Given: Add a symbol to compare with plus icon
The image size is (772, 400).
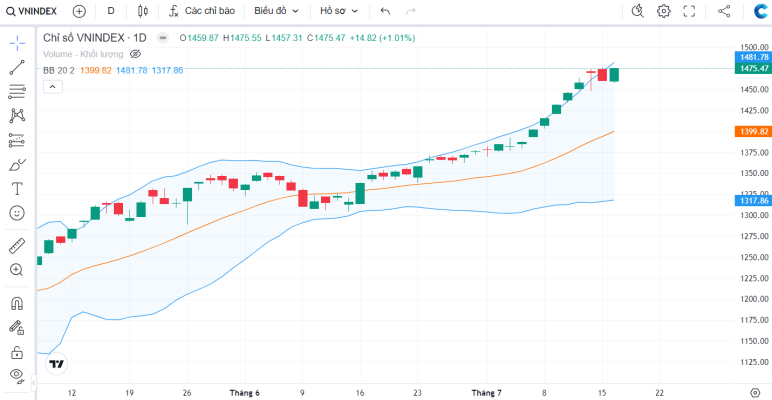Looking at the screenshot, I should coord(79,11).
